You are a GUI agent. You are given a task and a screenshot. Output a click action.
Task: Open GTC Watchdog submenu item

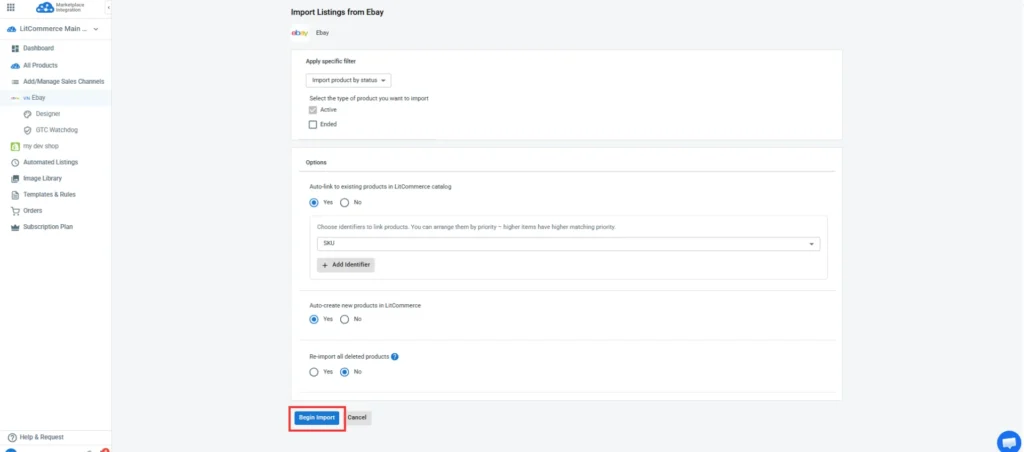click(57, 130)
